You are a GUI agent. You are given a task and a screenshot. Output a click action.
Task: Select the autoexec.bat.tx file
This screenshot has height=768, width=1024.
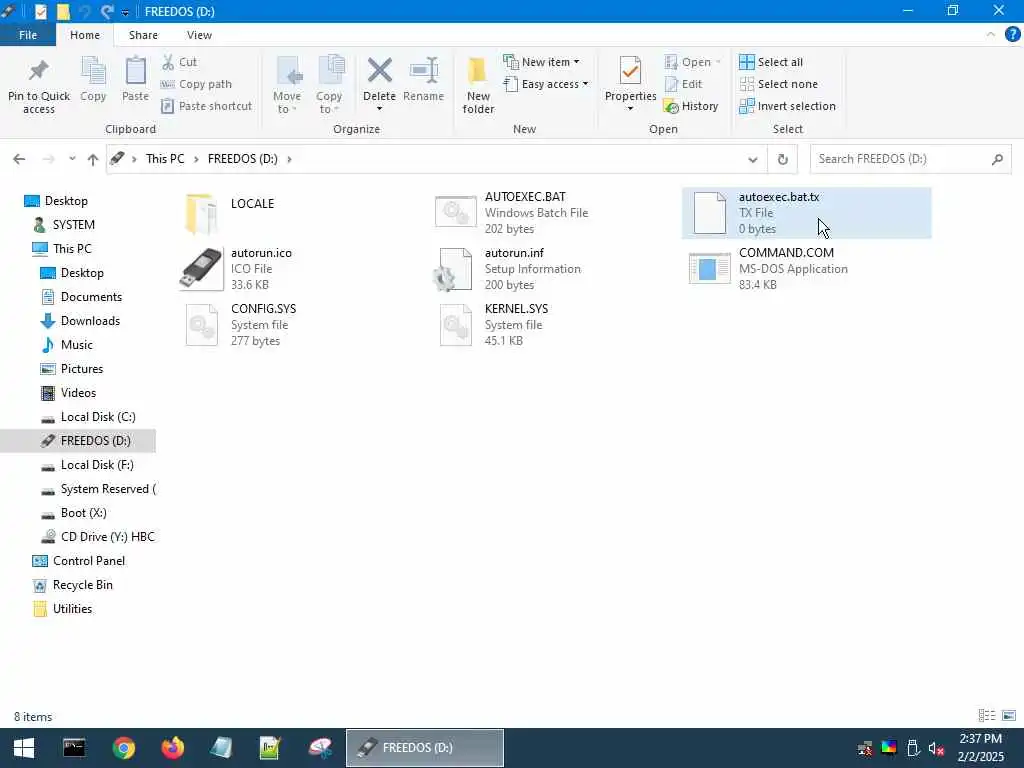(x=807, y=213)
